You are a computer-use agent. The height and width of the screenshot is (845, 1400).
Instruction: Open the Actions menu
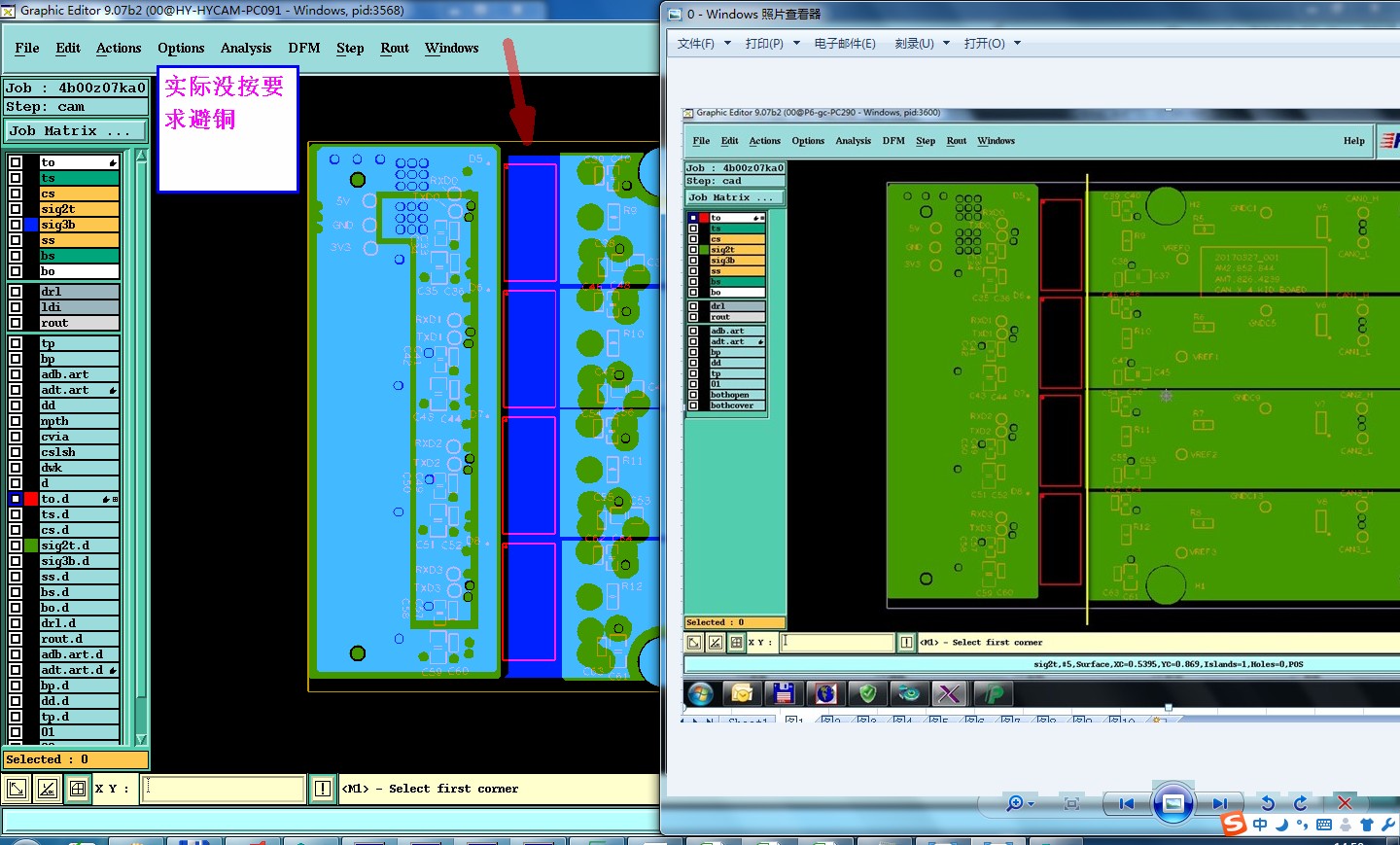tap(119, 48)
